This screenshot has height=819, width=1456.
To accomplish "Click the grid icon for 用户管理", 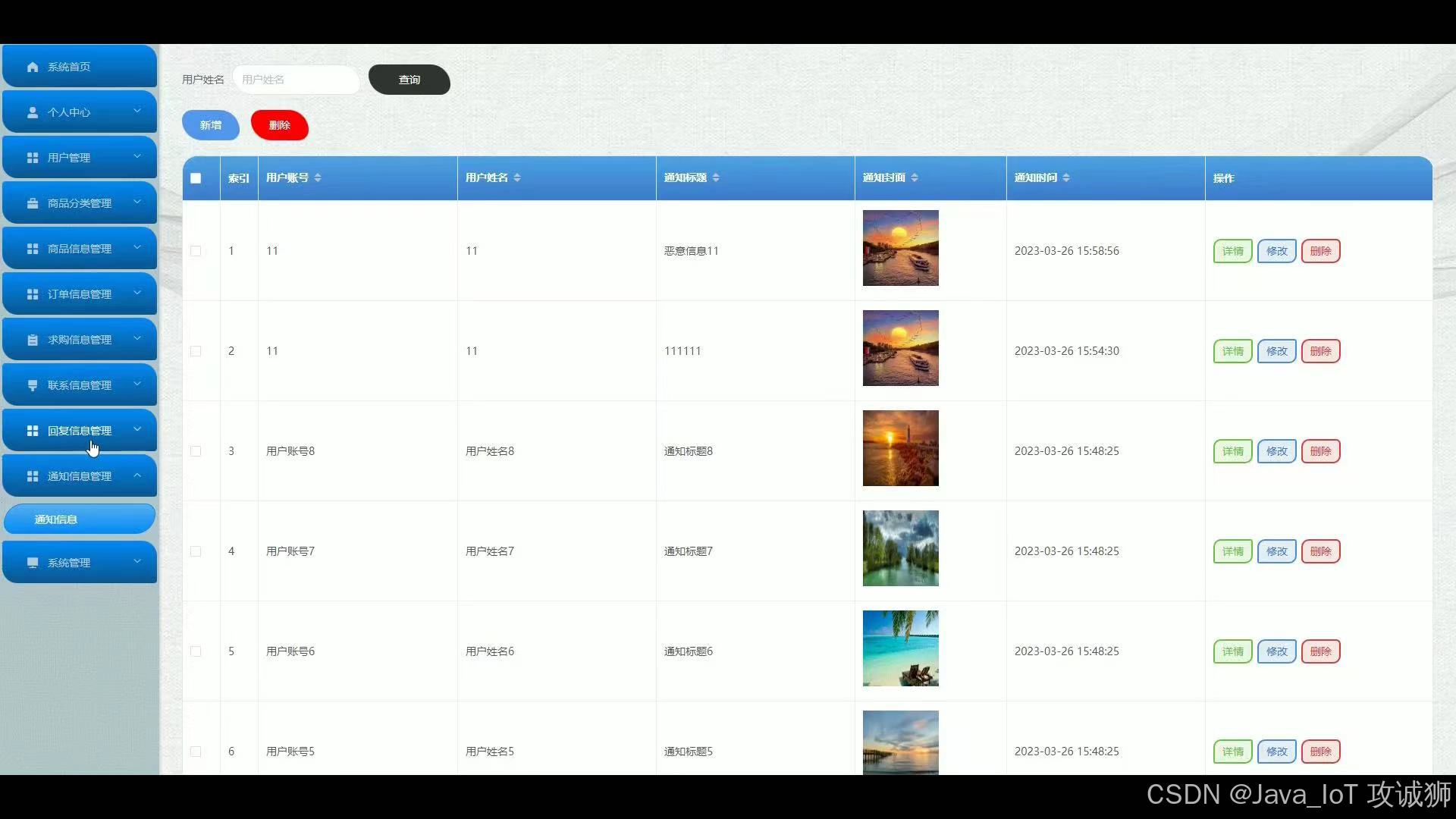I will (33, 158).
